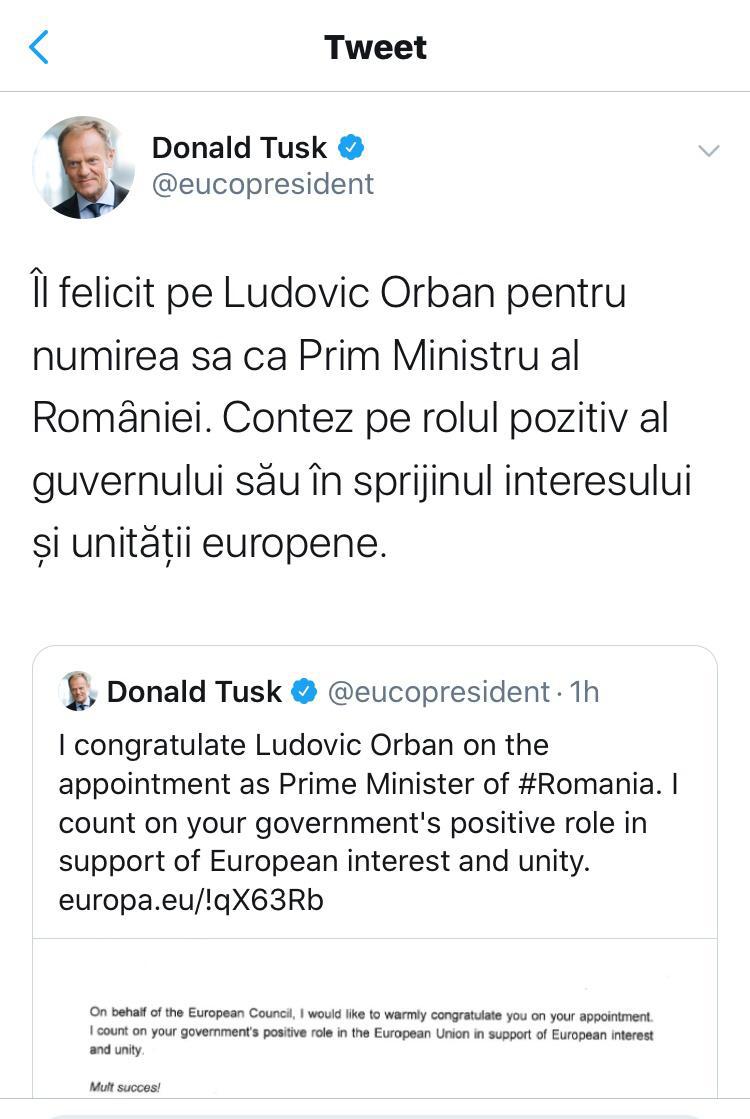Screen dimensions: 750x1119
Task: Open the #Romania hashtag
Action: 587,784
